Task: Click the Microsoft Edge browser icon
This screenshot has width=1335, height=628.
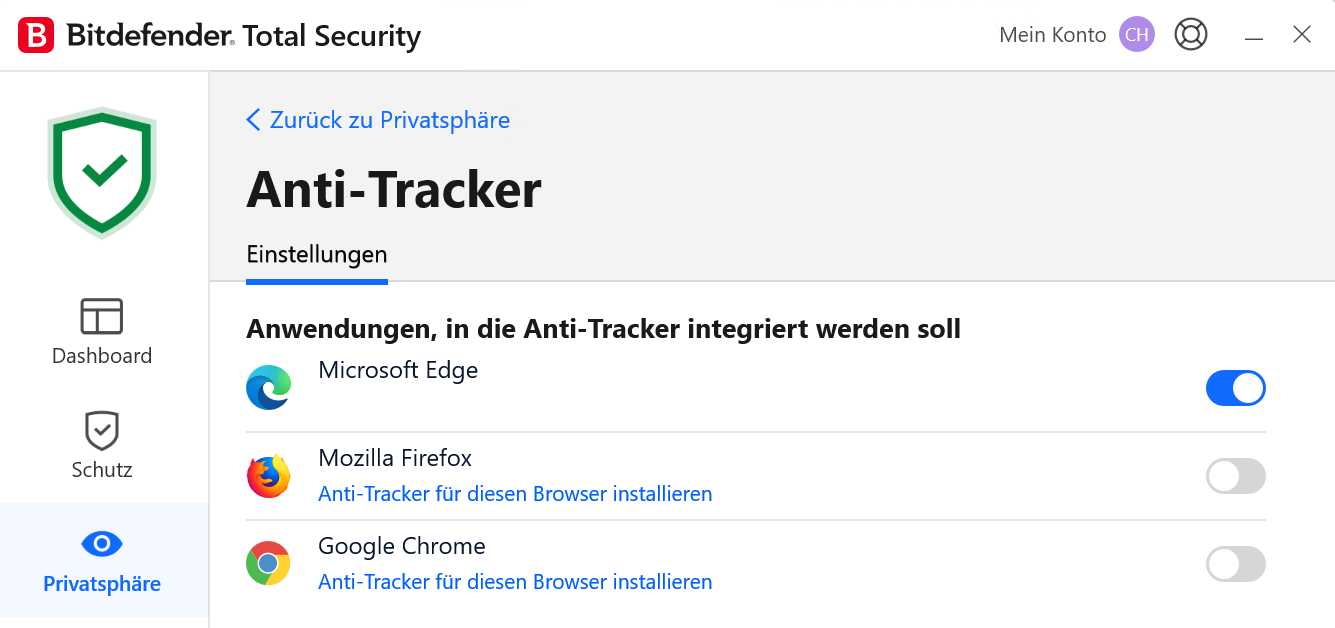Action: tap(268, 387)
